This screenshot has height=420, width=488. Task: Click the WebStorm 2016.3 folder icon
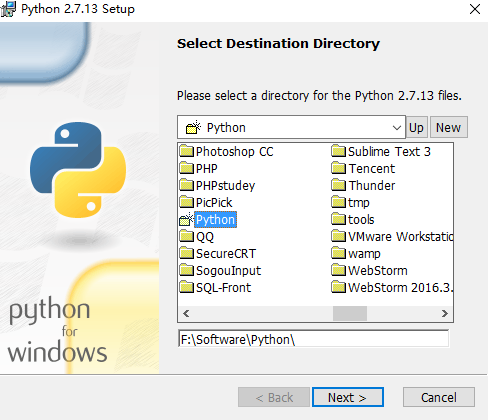click(x=339, y=287)
